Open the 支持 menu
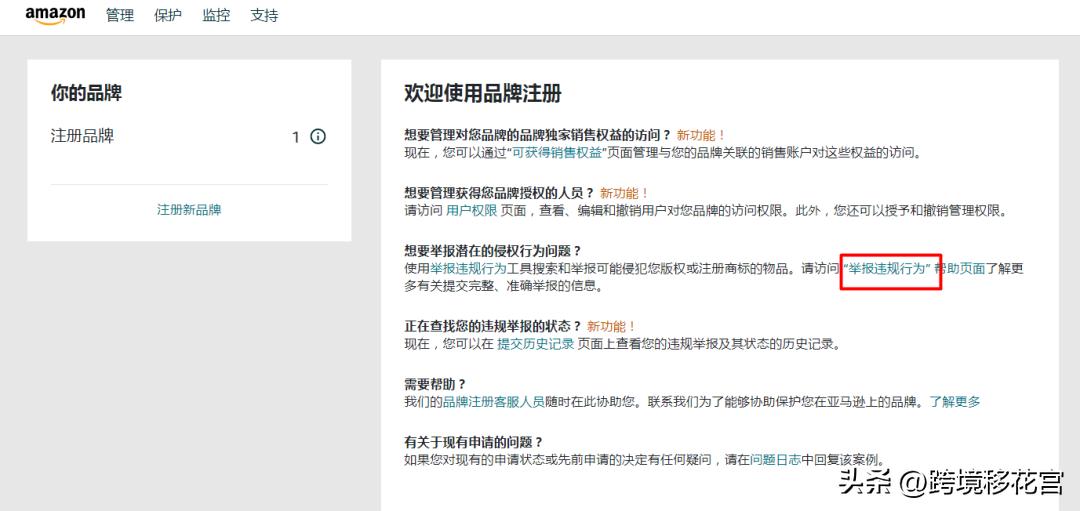The height and width of the screenshot is (511, 1080). coord(264,16)
